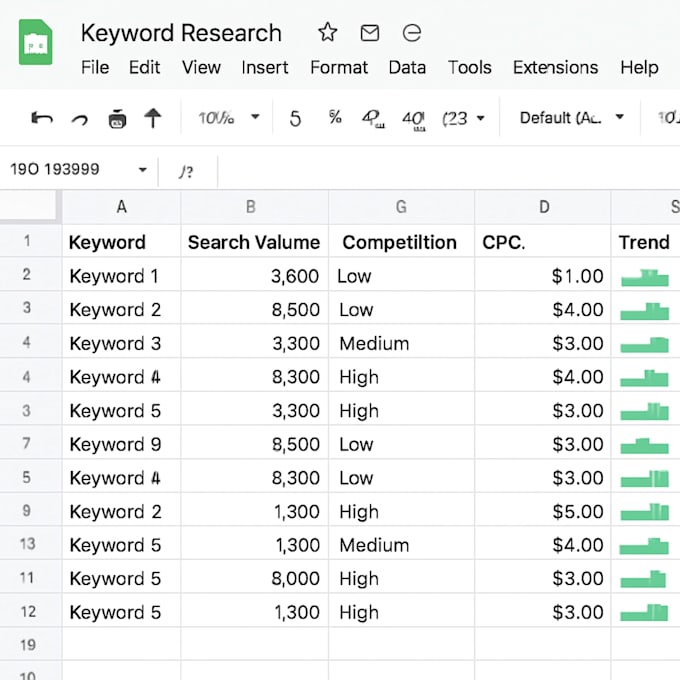Click the $1.00 CPC cell
The image size is (680, 680).
pos(543,275)
